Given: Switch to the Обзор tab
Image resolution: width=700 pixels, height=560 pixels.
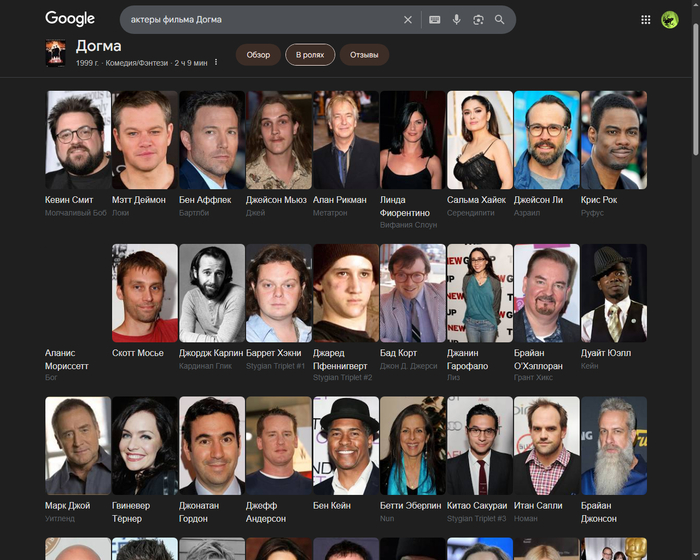Looking at the screenshot, I should tap(258, 55).
